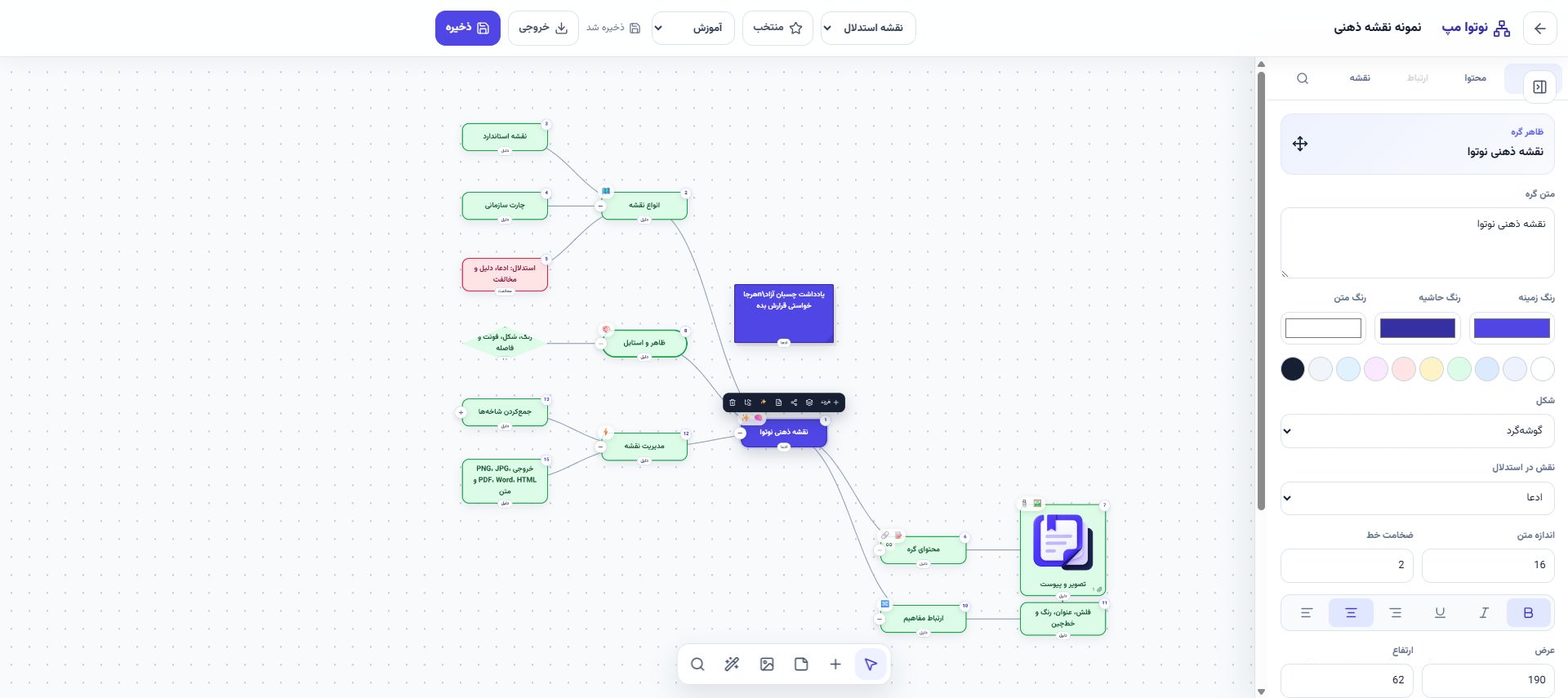This screenshot has height=698, width=1568.
Task: Click the اندازه متن text size field
Action: click(1488, 565)
